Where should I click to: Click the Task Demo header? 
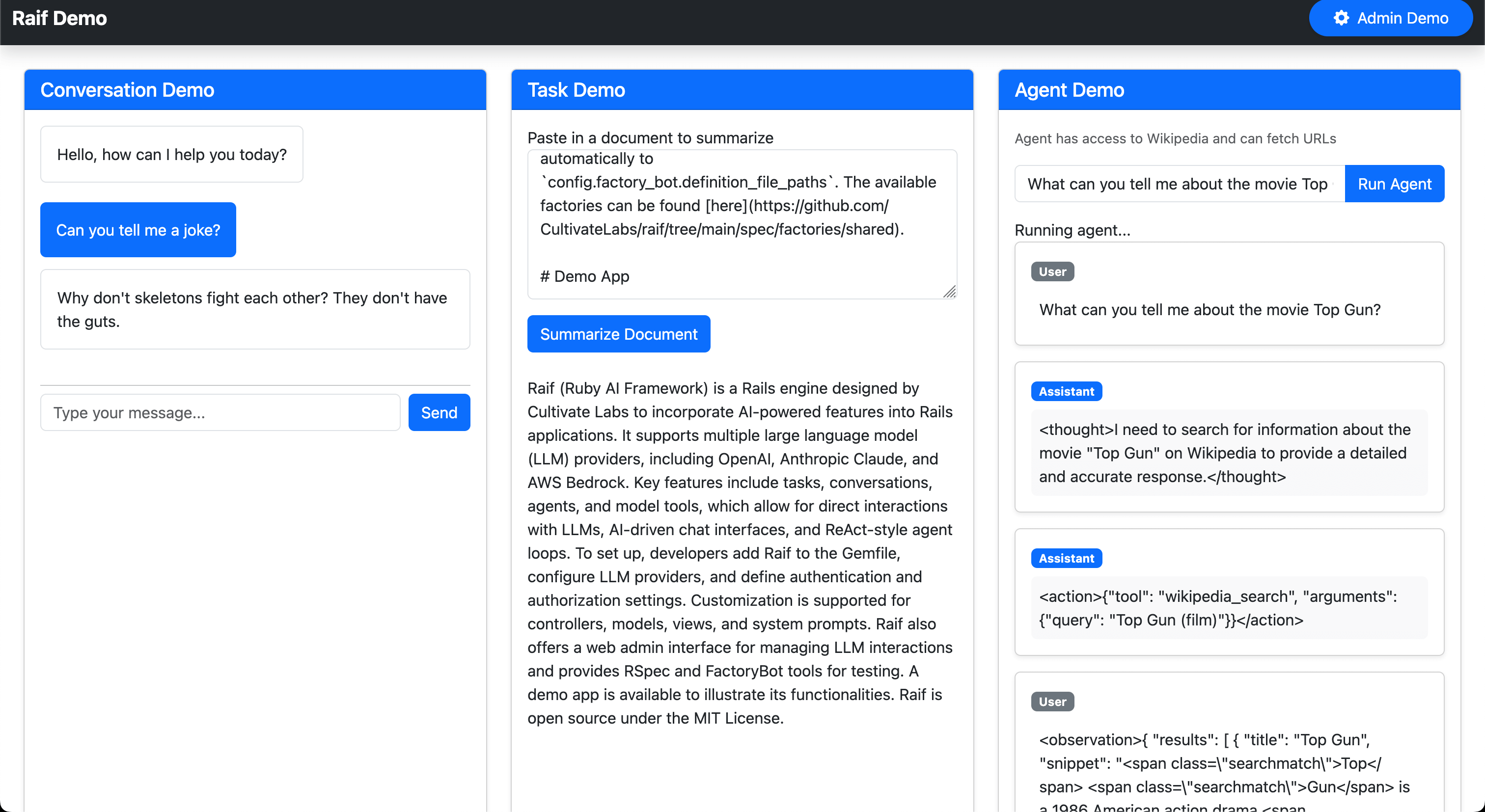point(742,90)
